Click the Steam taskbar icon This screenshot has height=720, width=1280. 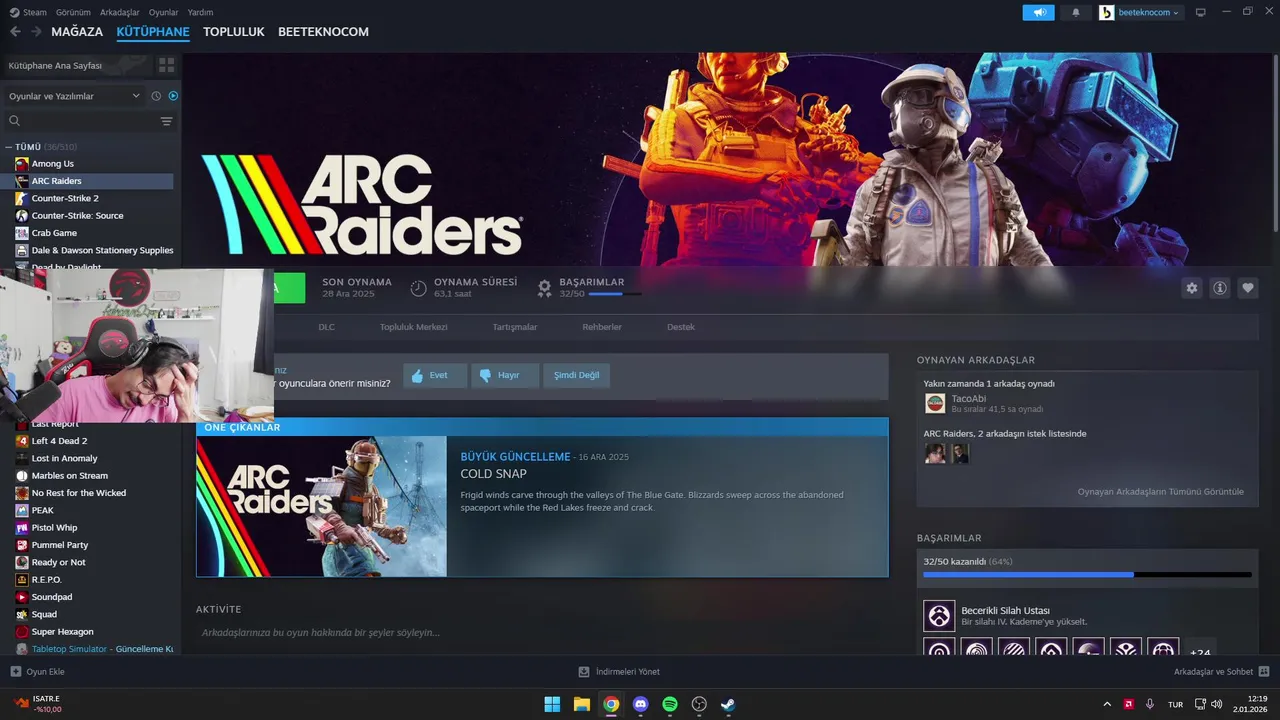(x=728, y=704)
